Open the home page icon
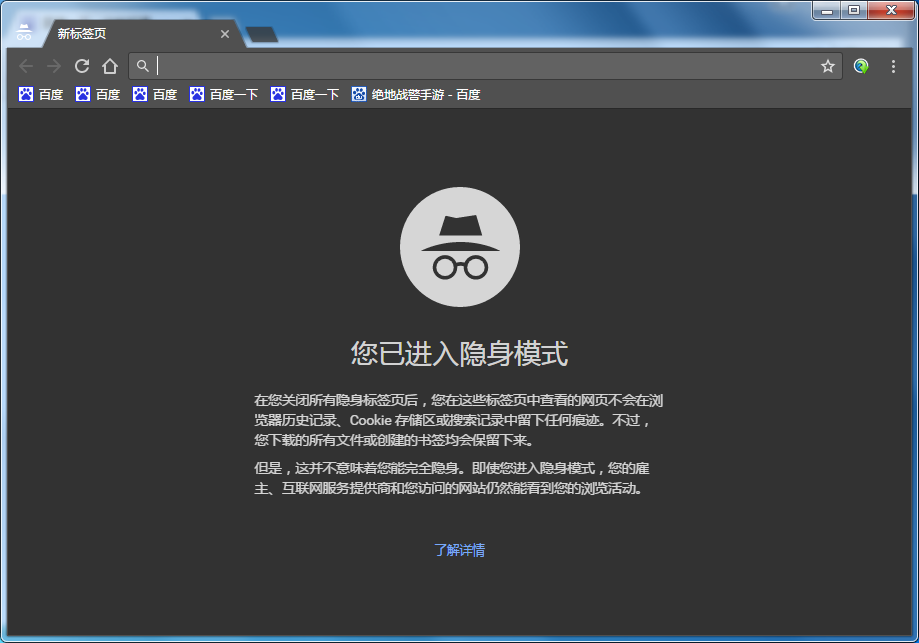This screenshot has width=919, height=643. pos(110,66)
